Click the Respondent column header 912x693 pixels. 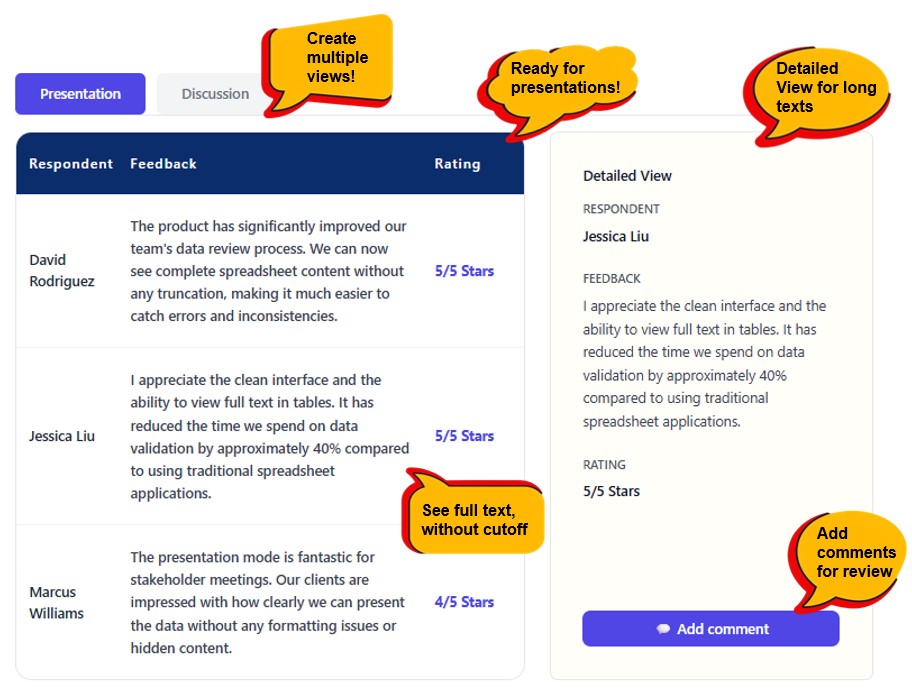click(x=70, y=164)
